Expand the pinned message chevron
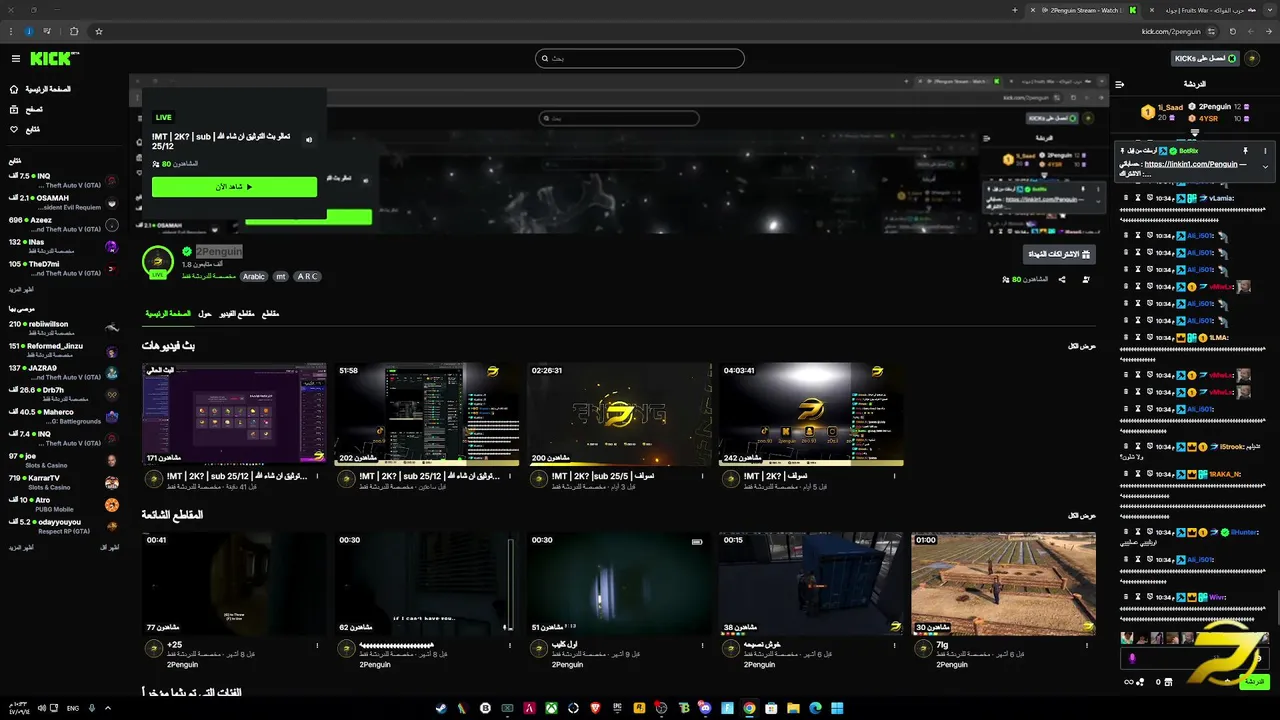Viewport: 1280px width, 720px height. pyautogui.click(x=1265, y=167)
